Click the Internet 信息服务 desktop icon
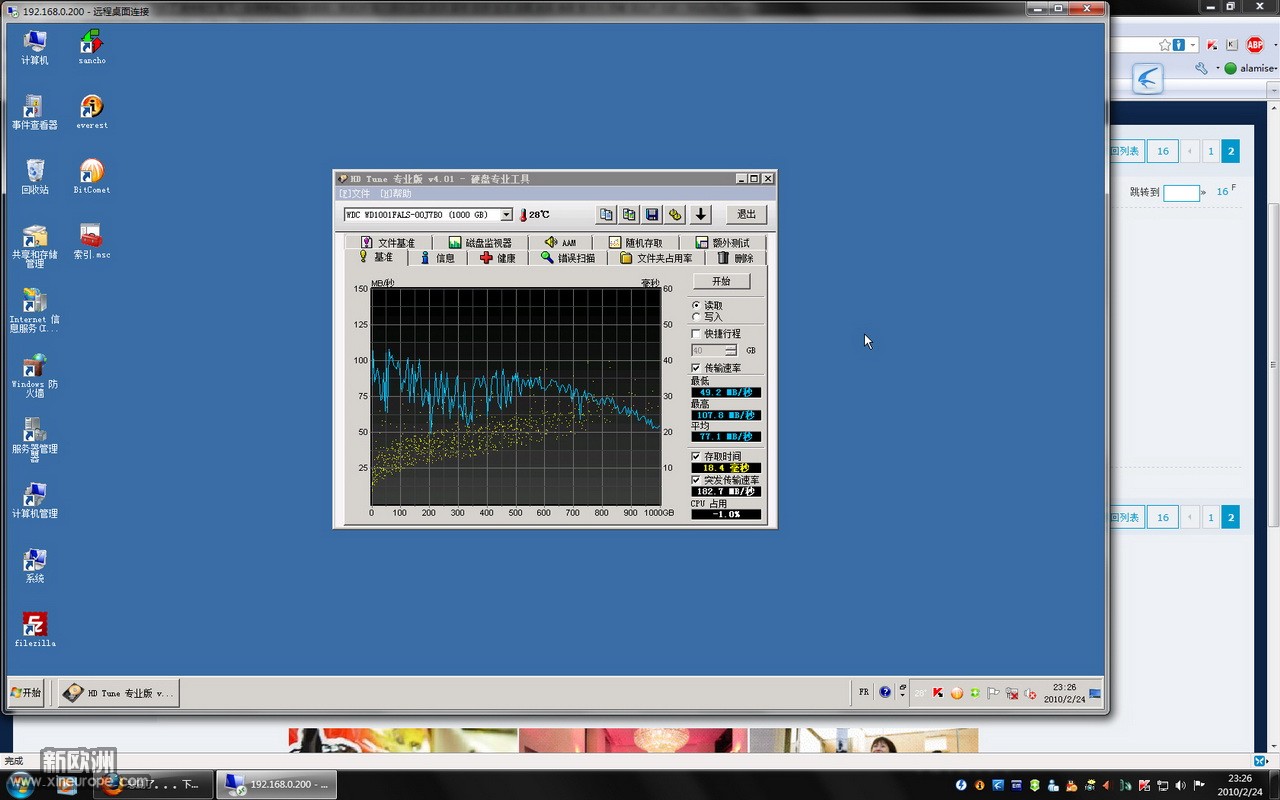Image resolution: width=1280 pixels, height=800 pixels. 35,310
